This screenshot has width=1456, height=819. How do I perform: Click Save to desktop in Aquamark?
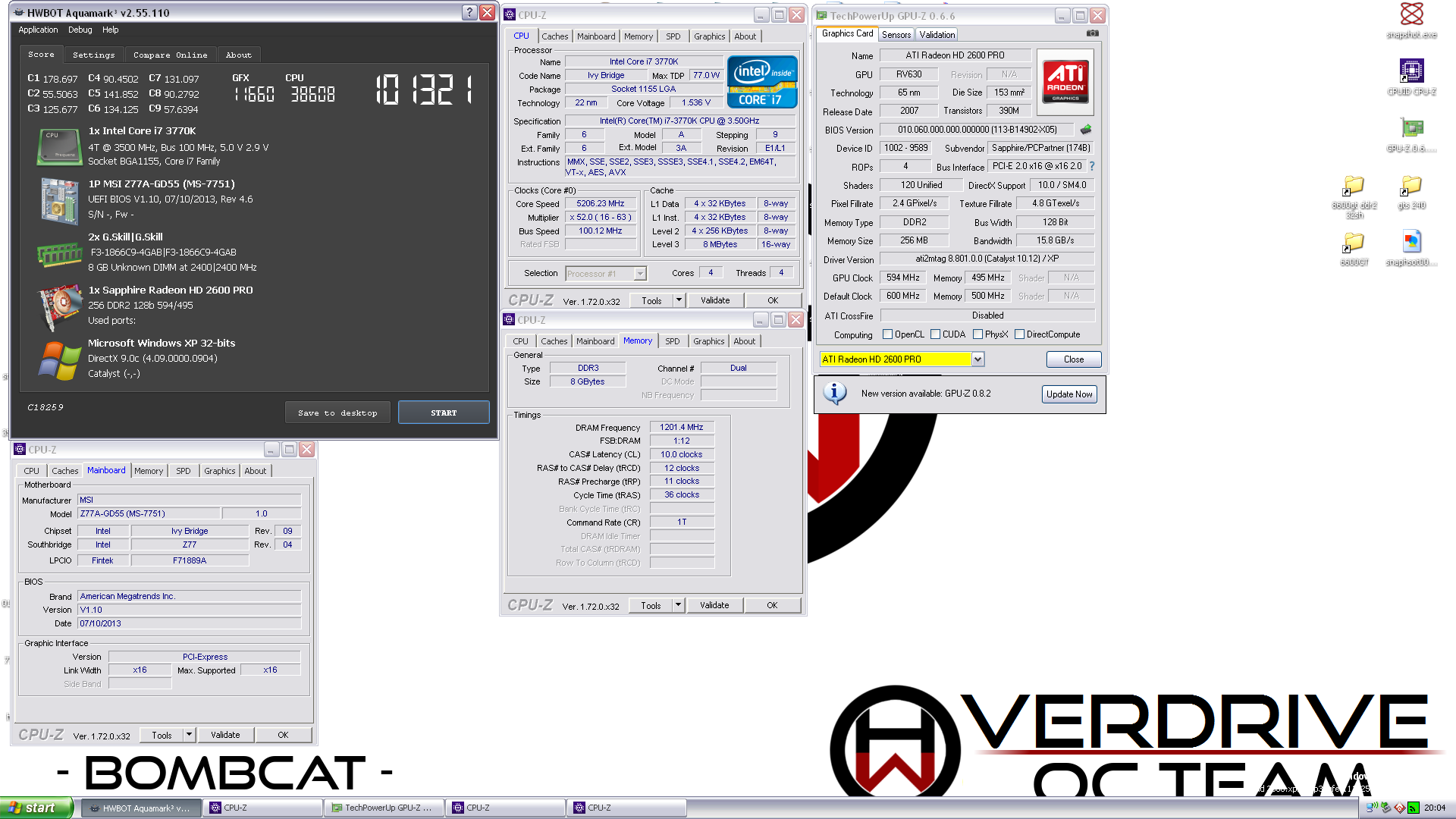pos(337,413)
